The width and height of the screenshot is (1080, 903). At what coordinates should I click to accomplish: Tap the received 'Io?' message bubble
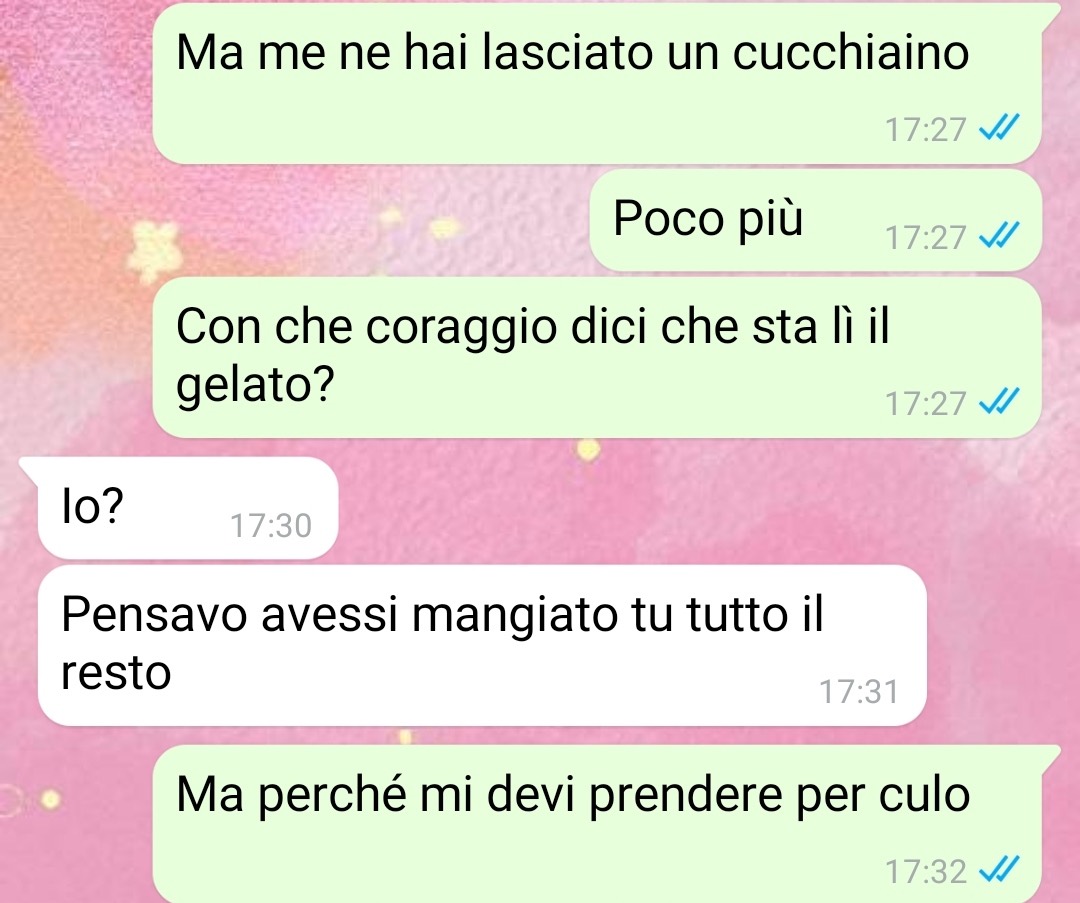tap(188, 508)
